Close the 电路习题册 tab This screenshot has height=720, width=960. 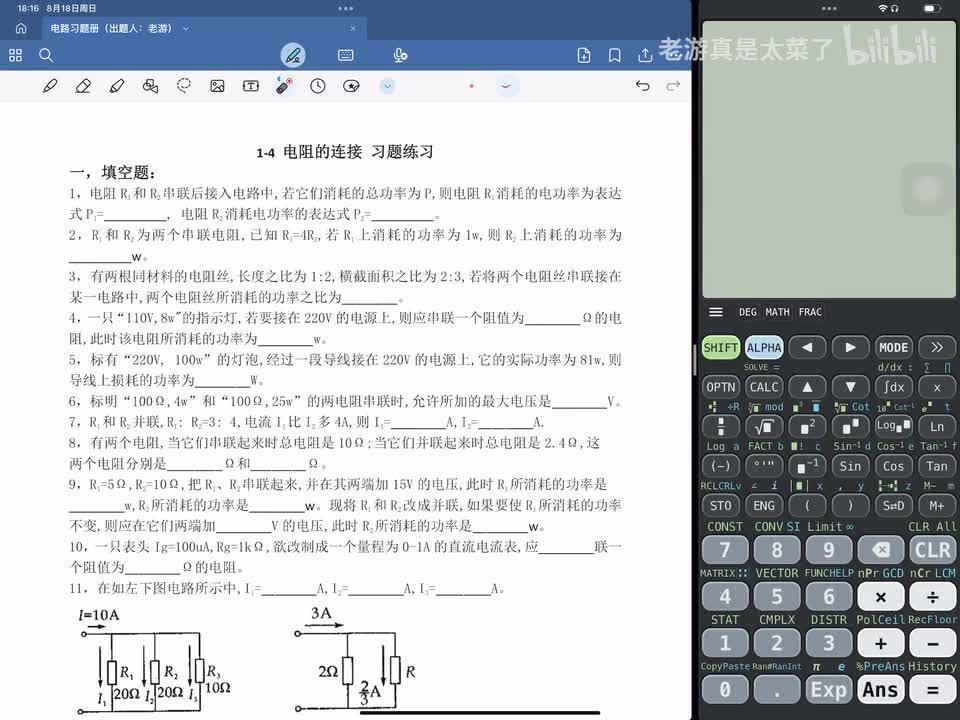(353, 28)
